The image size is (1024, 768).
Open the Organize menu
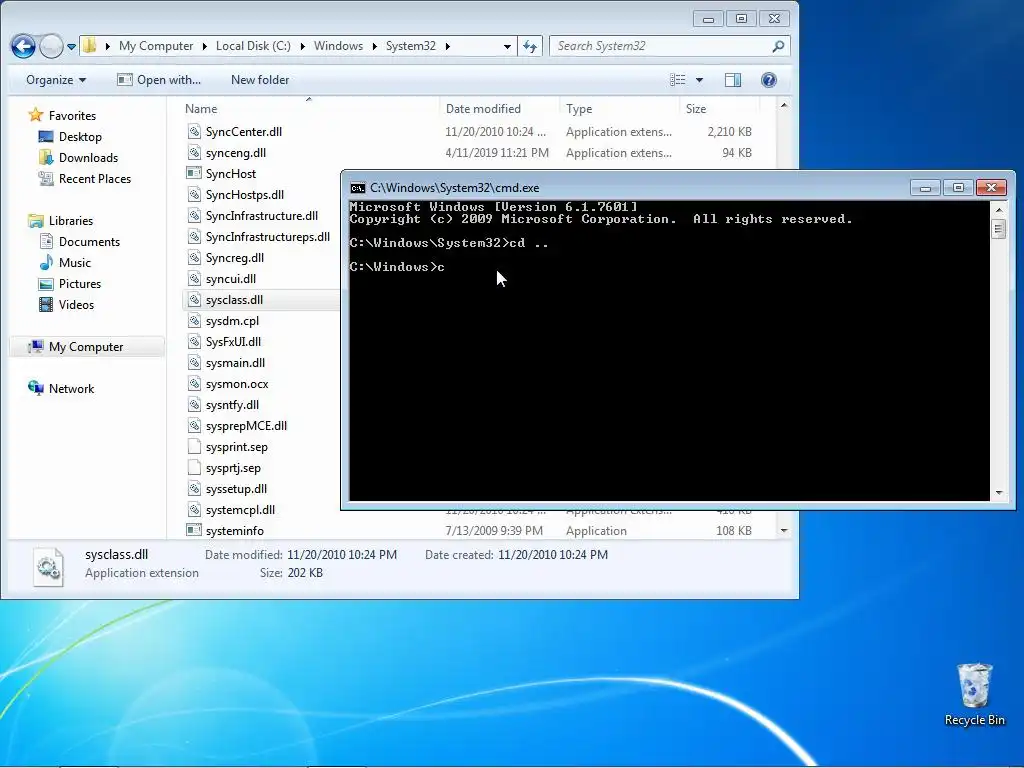click(x=56, y=80)
